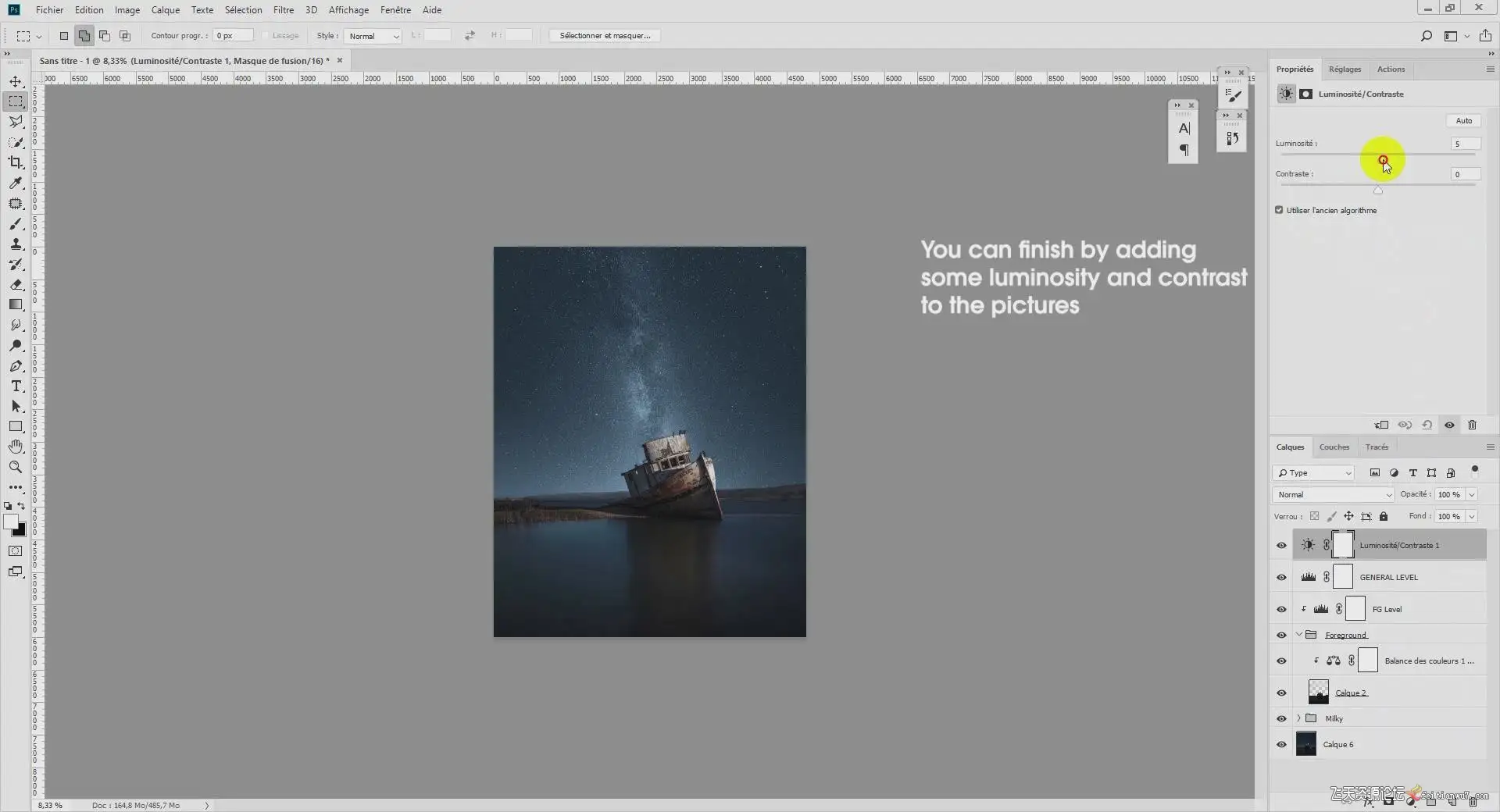Viewport: 1500px width, 812px height.
Task: Open the Search icon in options bar
Action: (1426, 36)
